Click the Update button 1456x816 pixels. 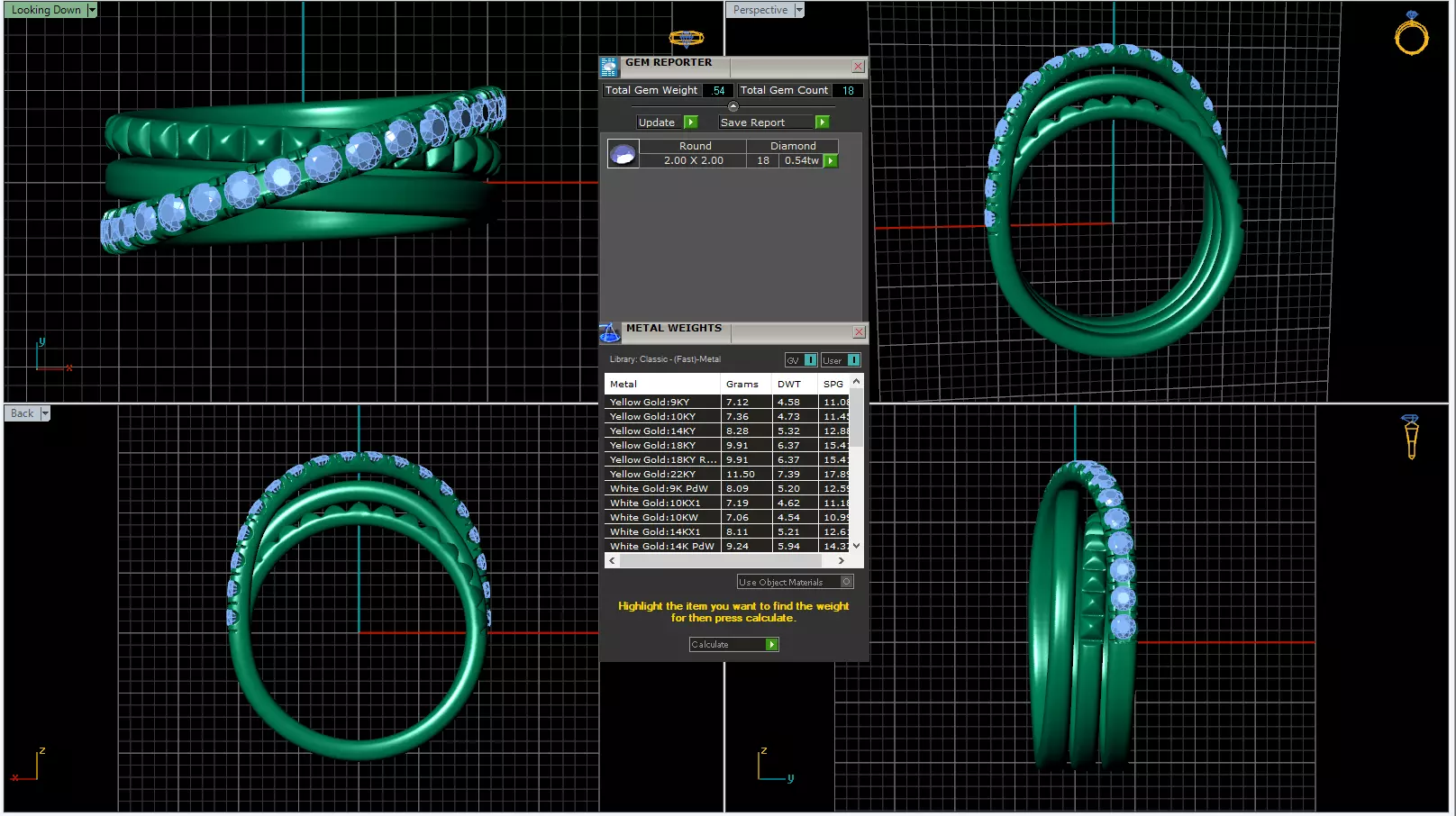pos(668,122)
